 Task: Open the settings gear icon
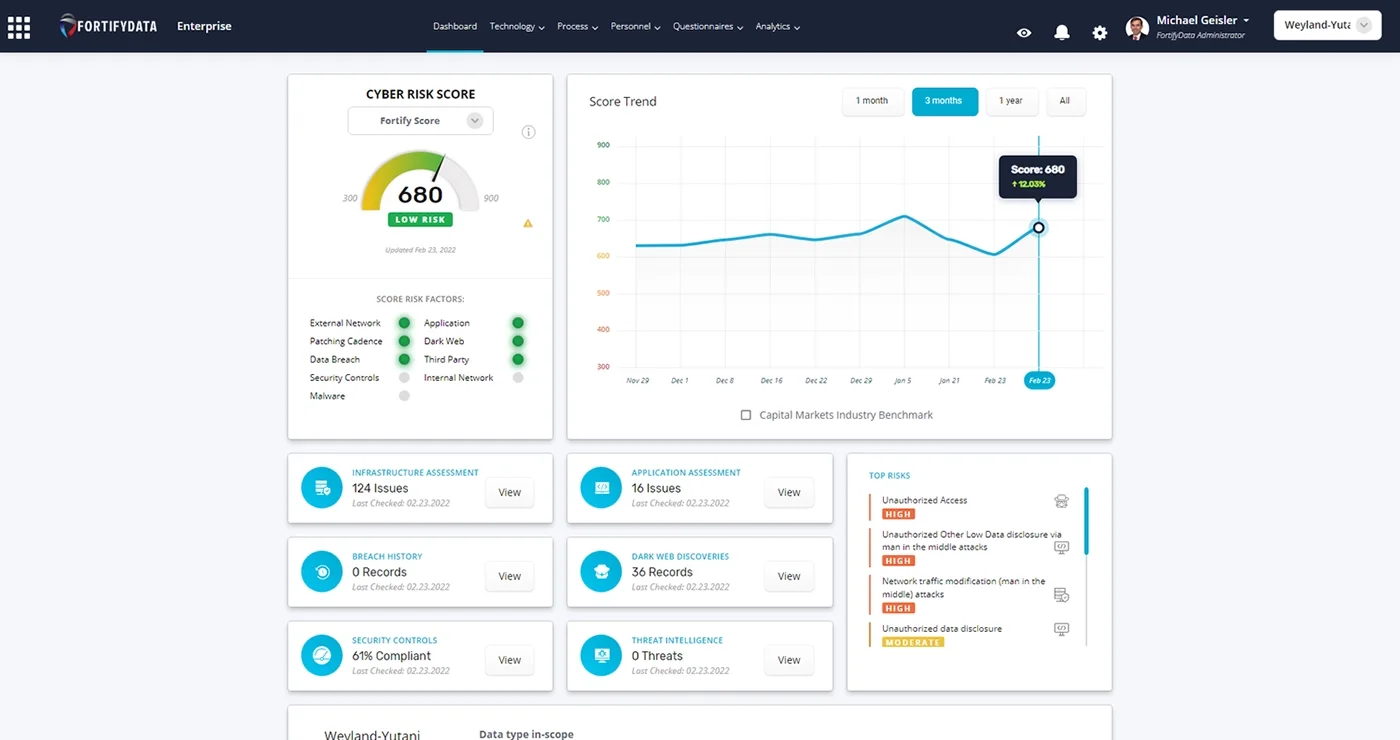tap(1100, 33)
